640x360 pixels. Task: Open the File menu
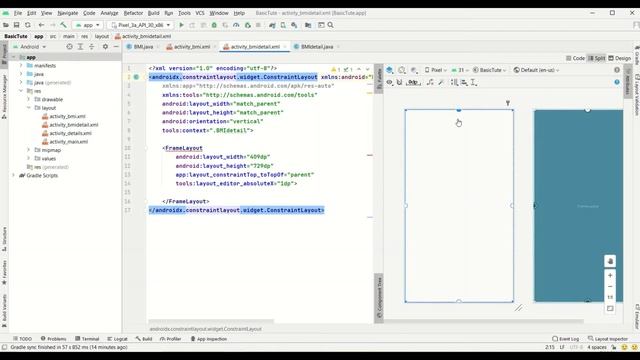point(18,13)
